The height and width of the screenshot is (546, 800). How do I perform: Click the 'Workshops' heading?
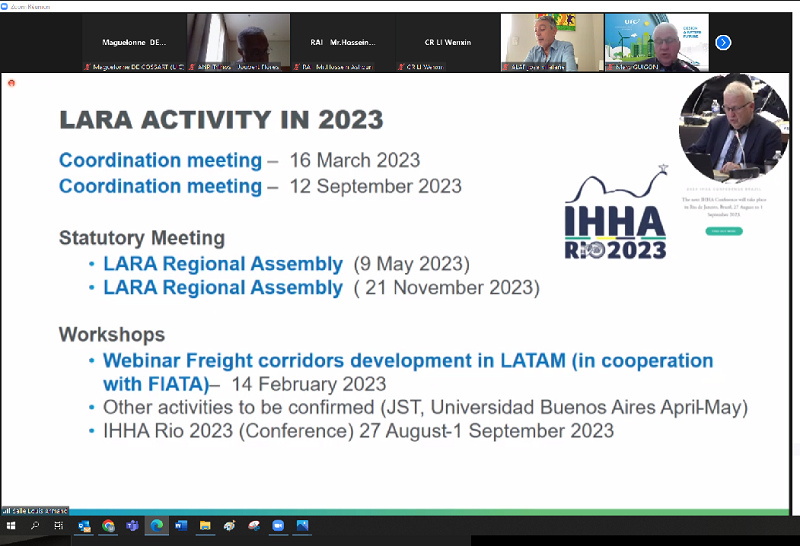[x=112, y=335]
